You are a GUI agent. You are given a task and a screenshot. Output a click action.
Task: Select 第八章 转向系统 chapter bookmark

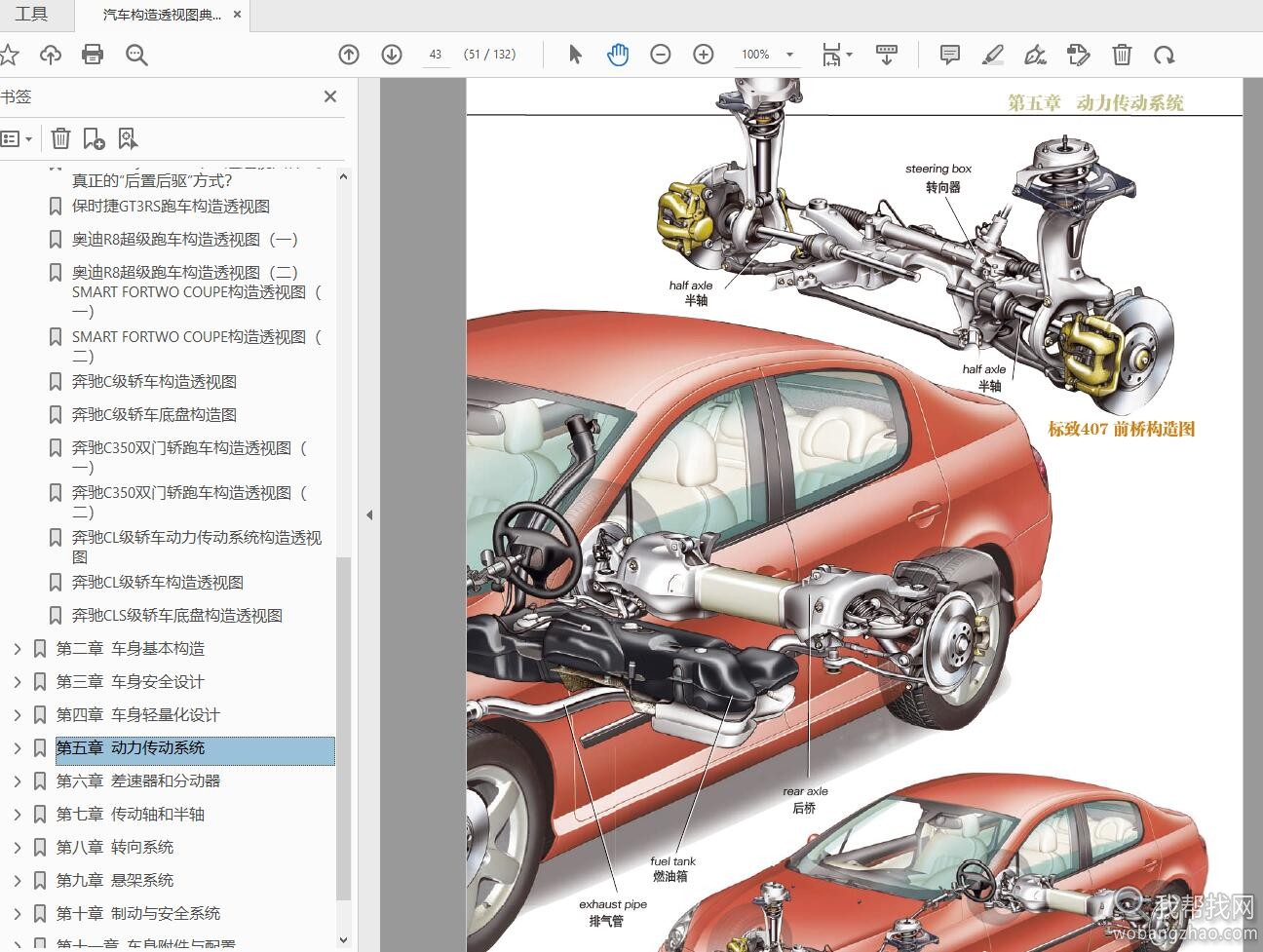[x=115, y=848]
